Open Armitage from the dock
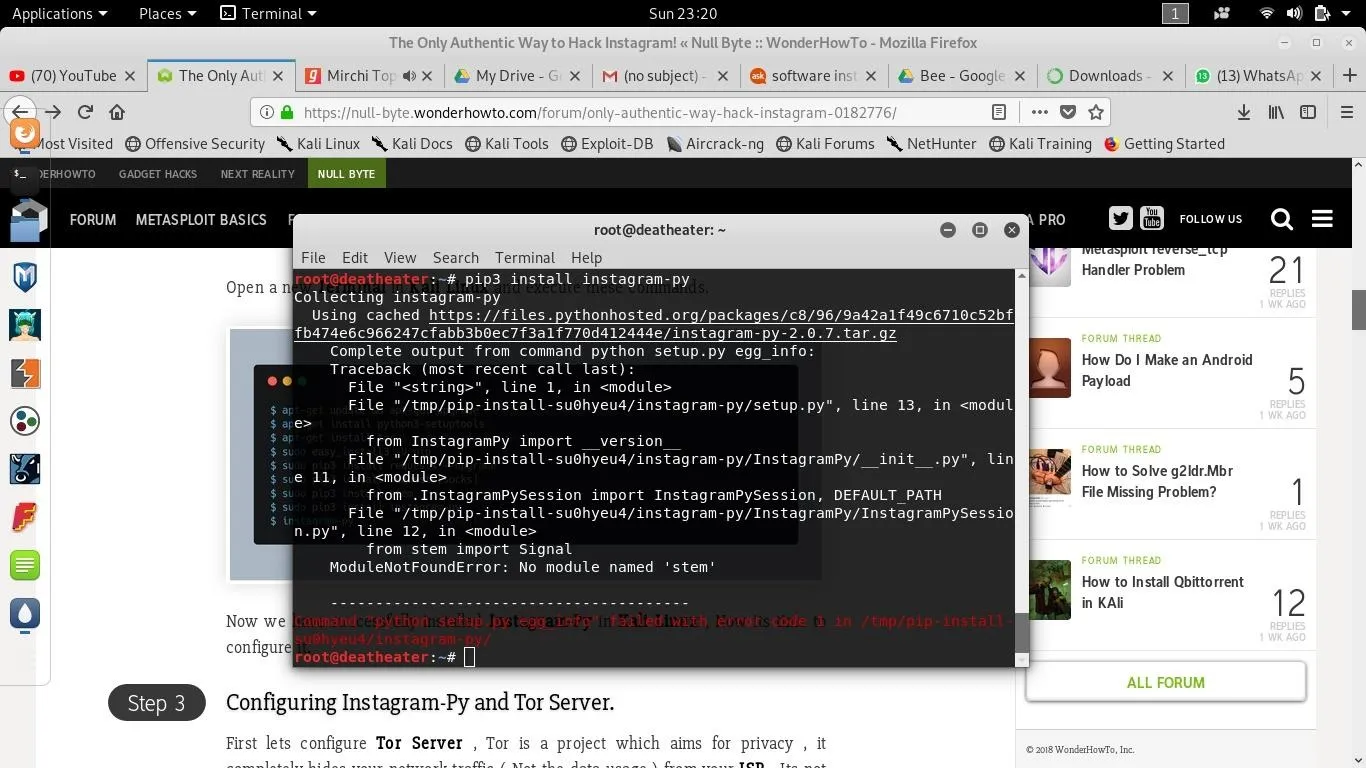The height and width of the screenshot is (768, 1366). pos(25,325)
